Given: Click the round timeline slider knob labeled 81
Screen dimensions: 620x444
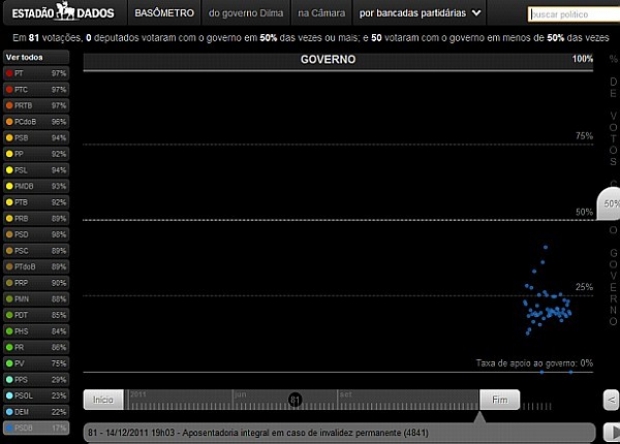Looking at the screenshot, I should pos(295,399).
